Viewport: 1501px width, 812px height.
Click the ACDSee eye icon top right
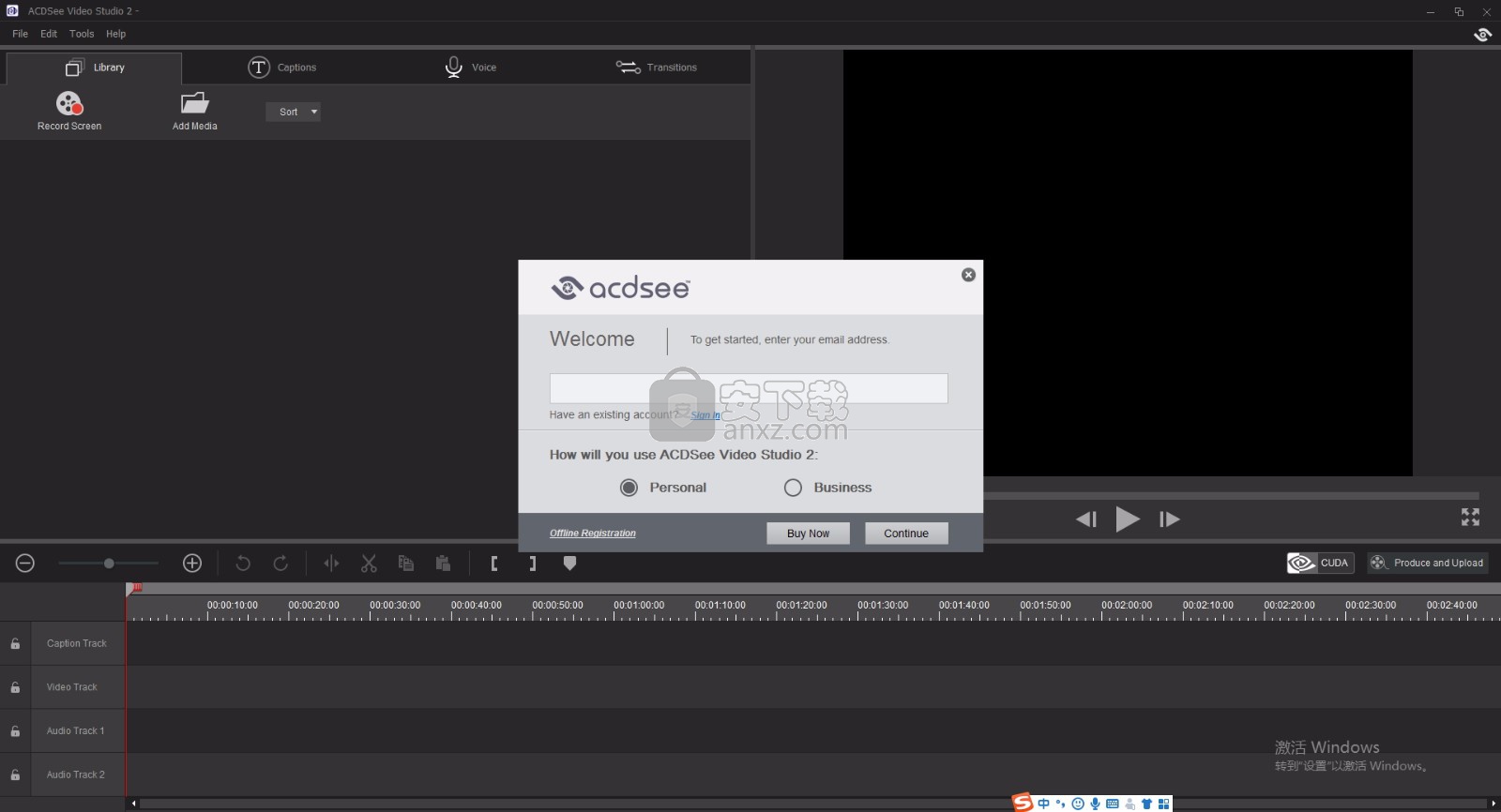[1483, 35]
